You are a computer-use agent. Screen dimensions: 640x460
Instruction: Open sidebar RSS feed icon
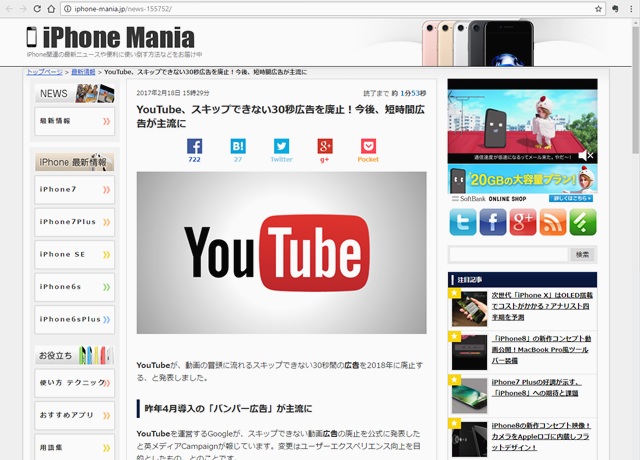click(553, 222)
